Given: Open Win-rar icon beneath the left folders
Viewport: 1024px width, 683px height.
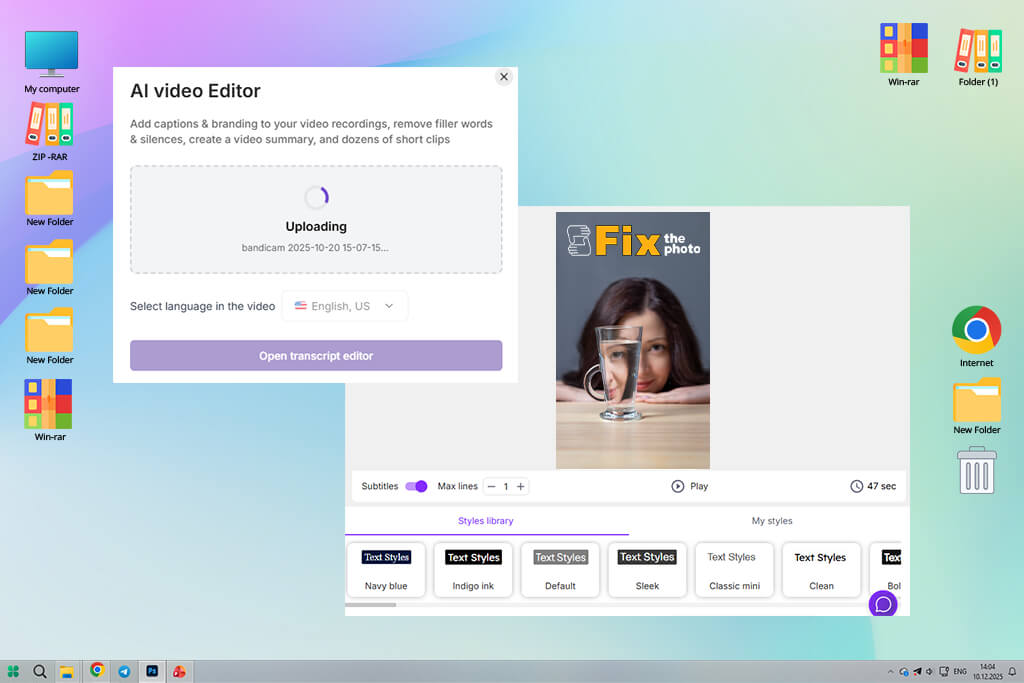Looking at the screenshot, I should coord(50,410).
